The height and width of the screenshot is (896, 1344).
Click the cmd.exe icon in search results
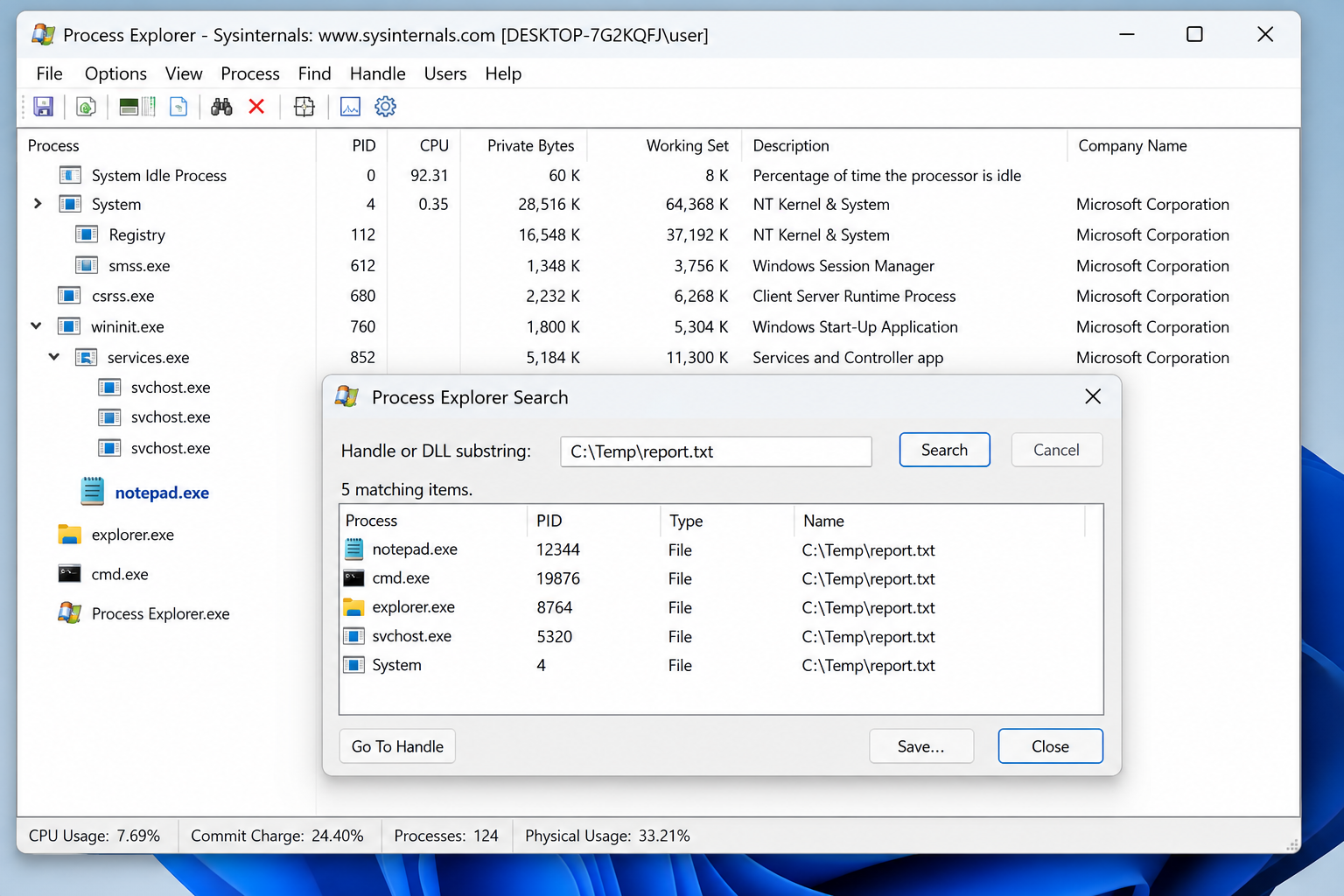(x=353, y=578)
